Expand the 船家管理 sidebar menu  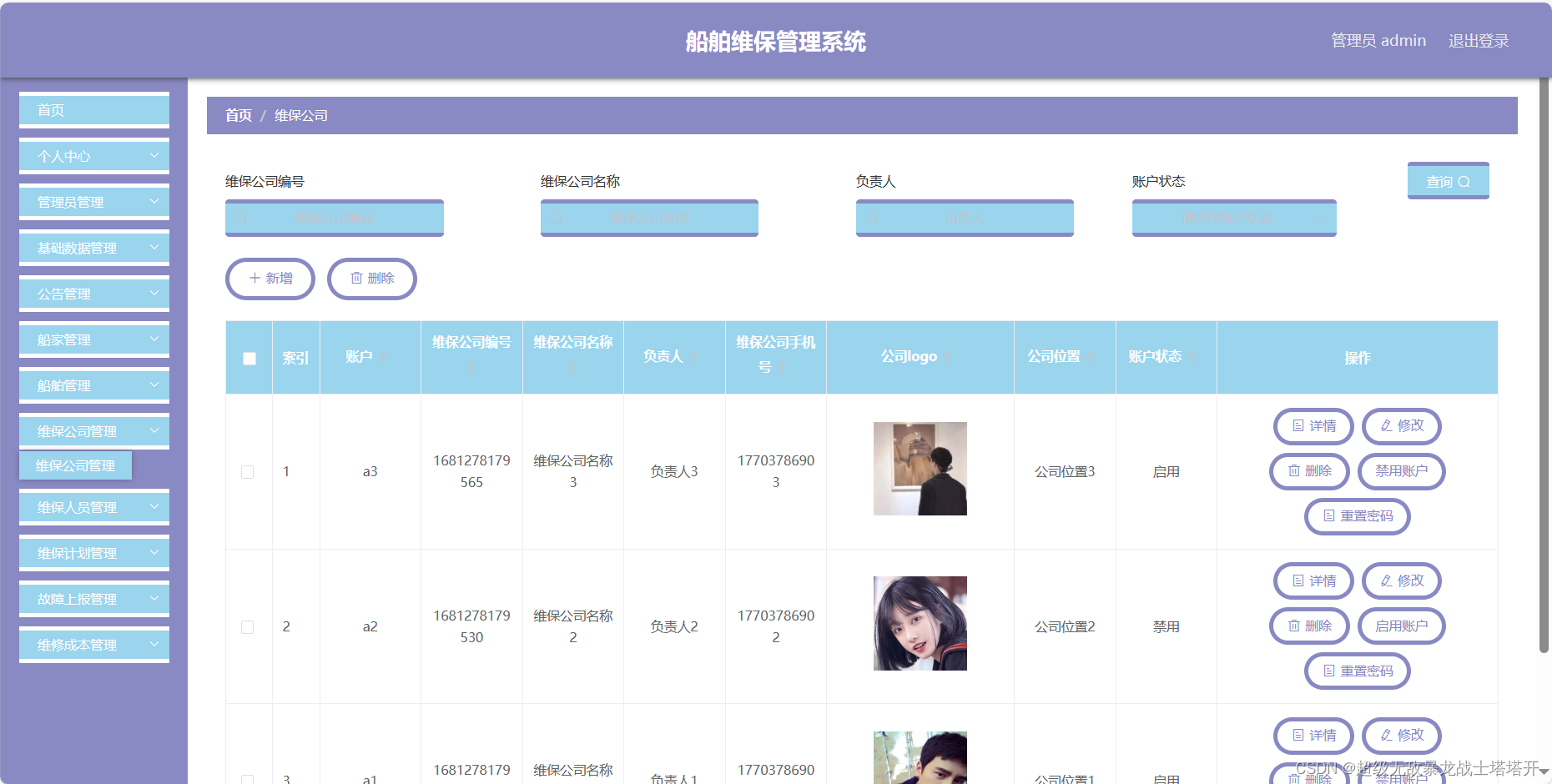[x=94, y=339]
